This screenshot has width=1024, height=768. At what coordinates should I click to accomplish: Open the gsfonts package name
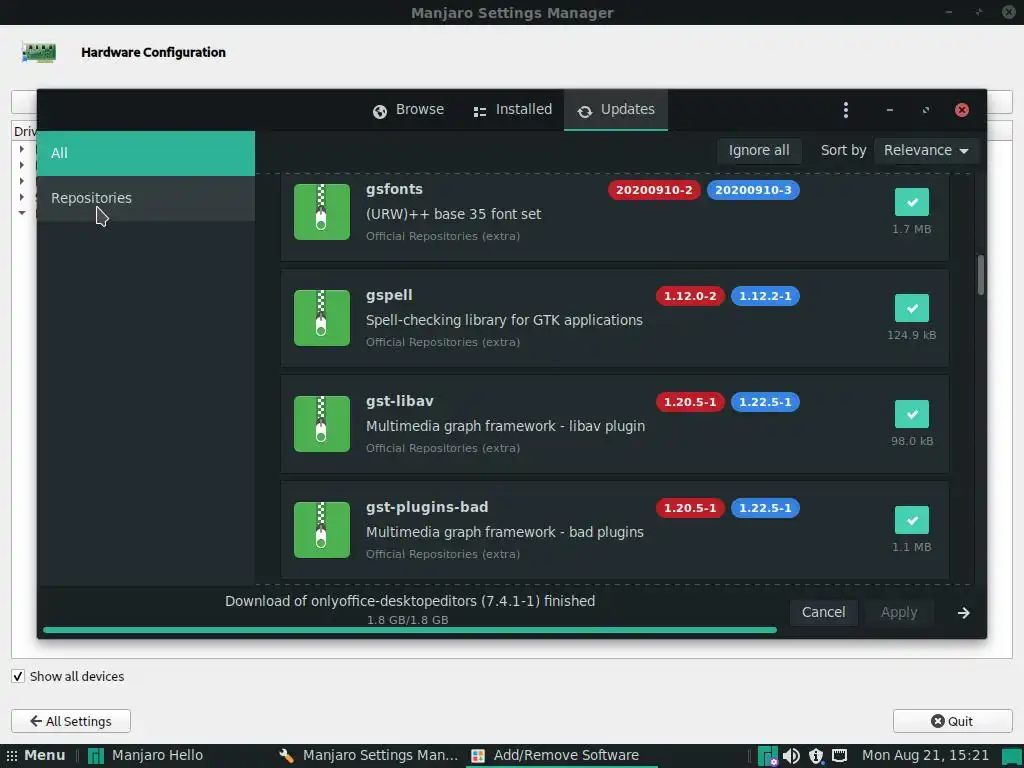click(394, 189)
